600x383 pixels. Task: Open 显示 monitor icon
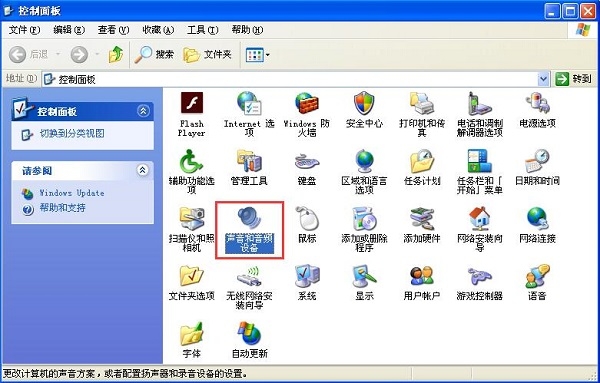click(x=364, y=276)
